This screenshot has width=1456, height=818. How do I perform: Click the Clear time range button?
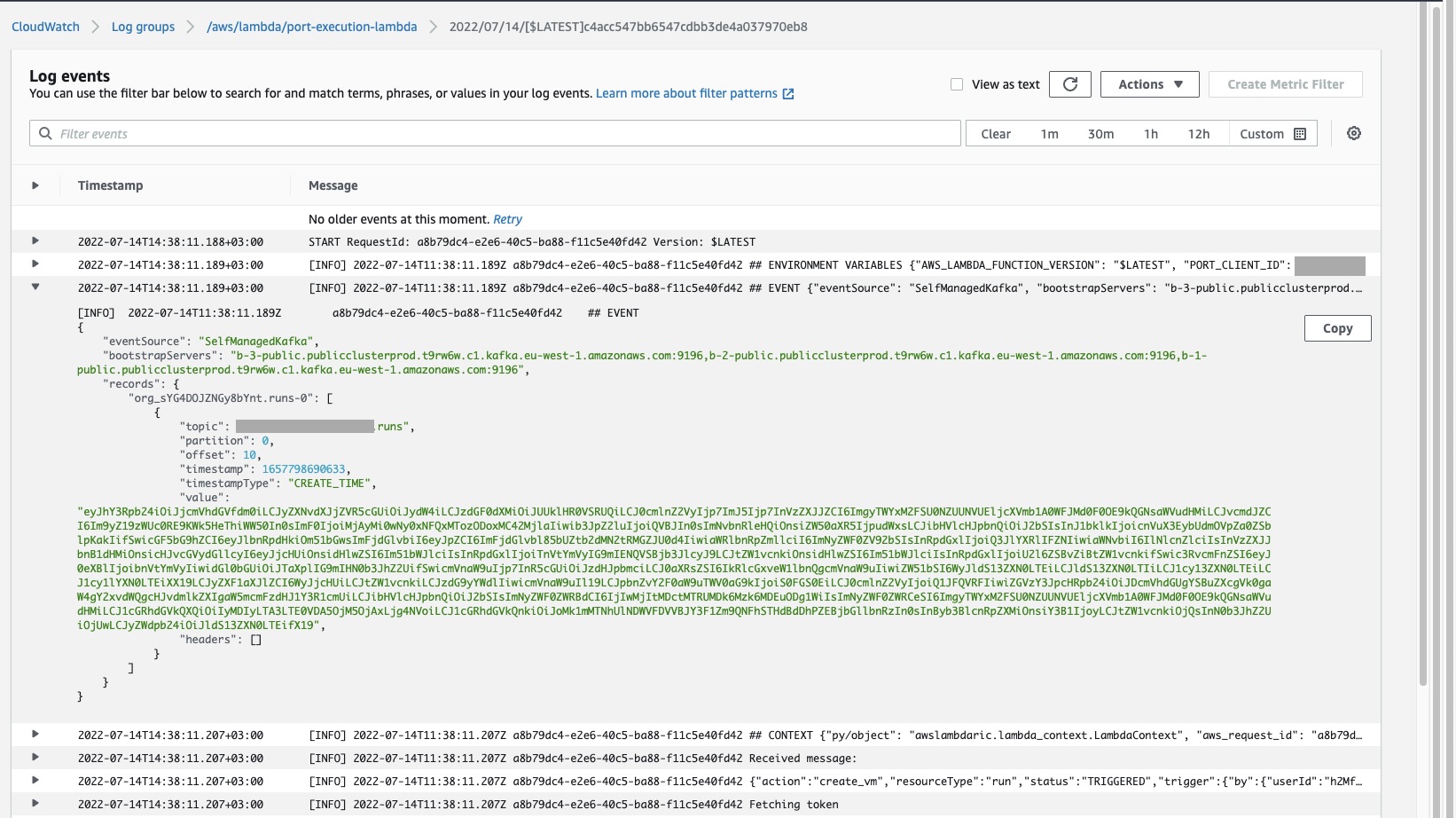pyautogui.click(x=997, y=134)
